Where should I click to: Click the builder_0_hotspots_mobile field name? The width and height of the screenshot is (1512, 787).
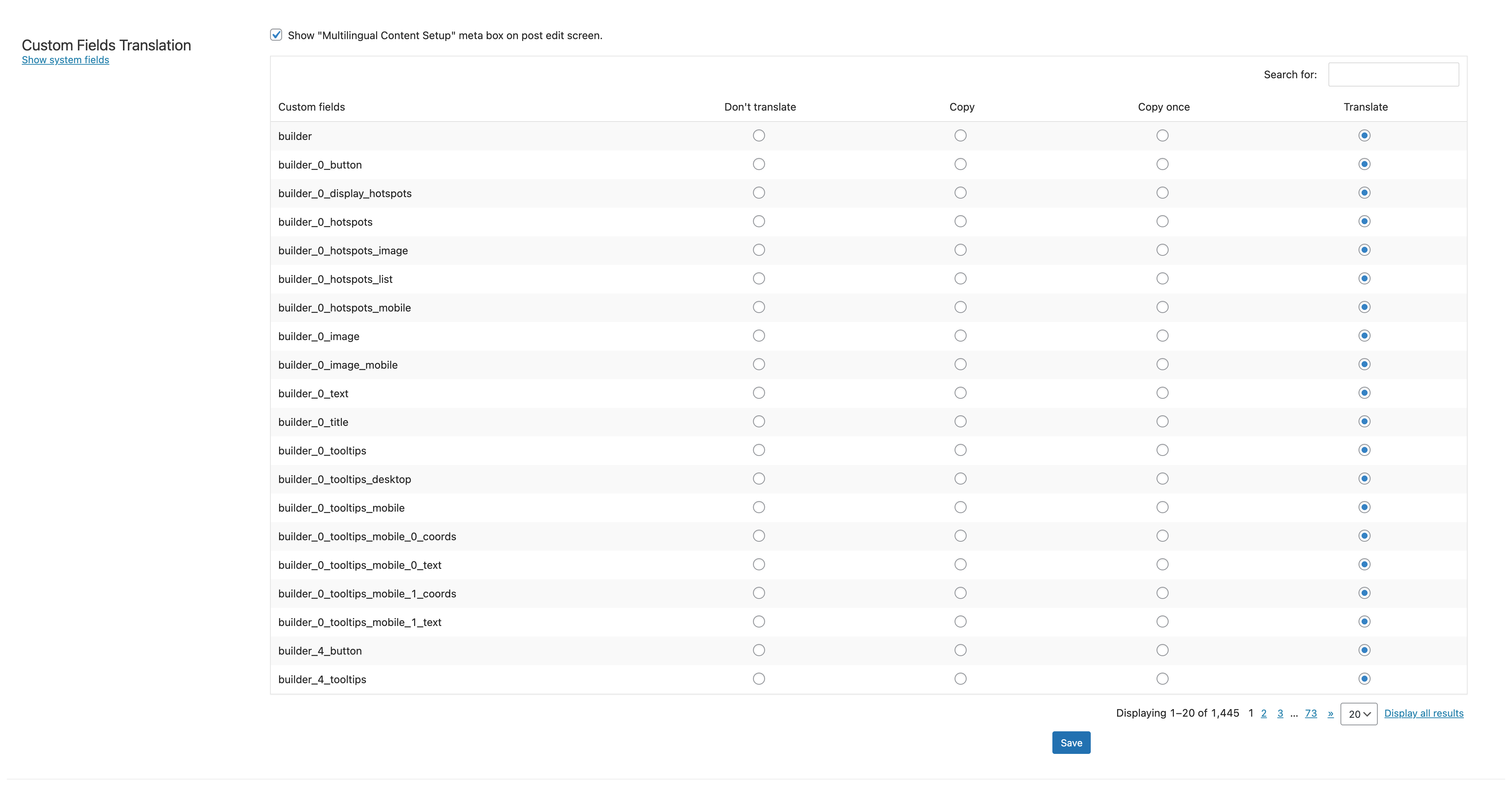[x=344, y=307]
